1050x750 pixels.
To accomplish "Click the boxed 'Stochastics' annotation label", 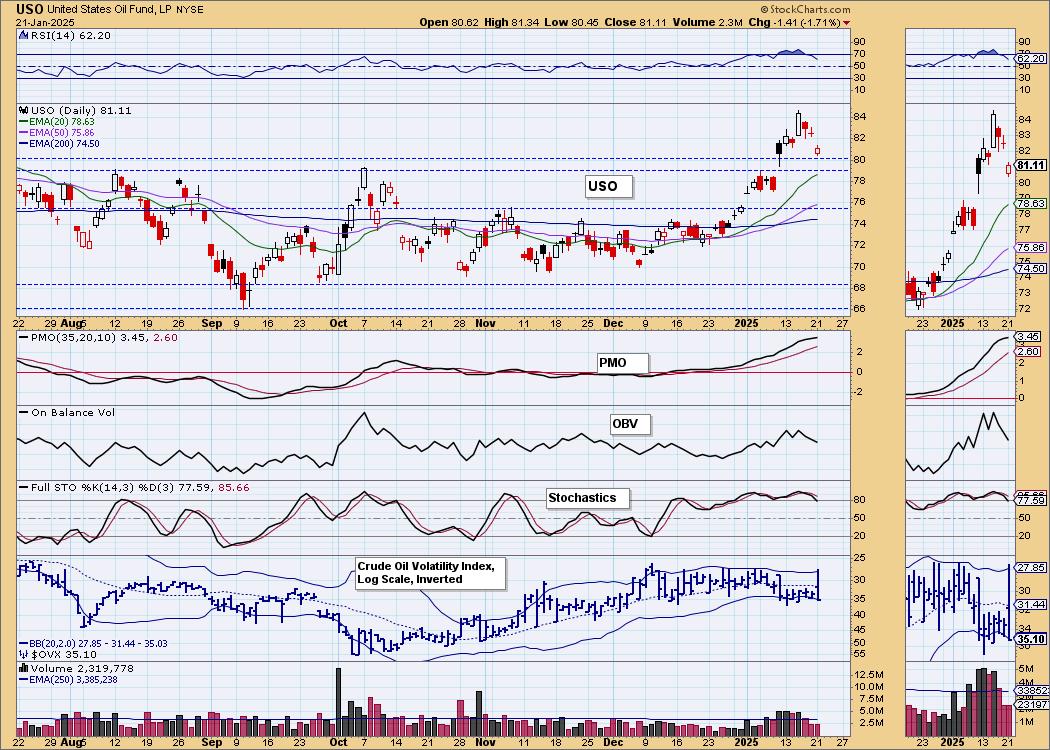I will tap(588, 498).
